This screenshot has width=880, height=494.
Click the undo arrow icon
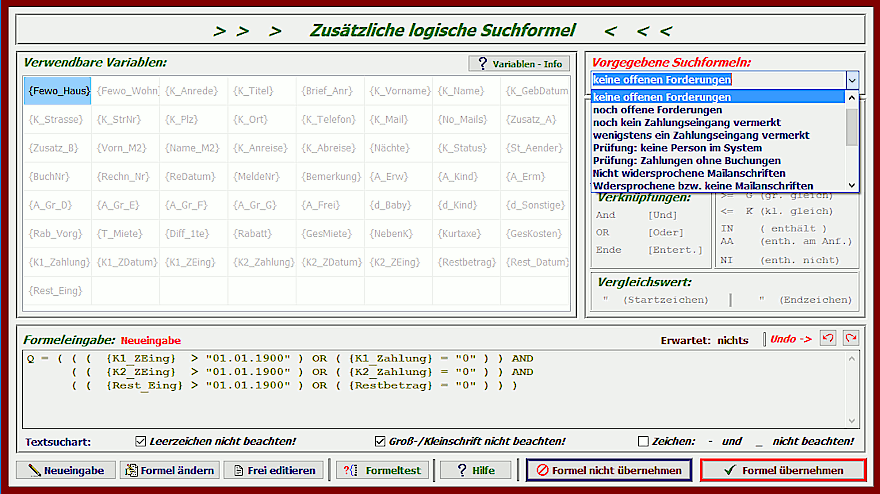[827, 339]
